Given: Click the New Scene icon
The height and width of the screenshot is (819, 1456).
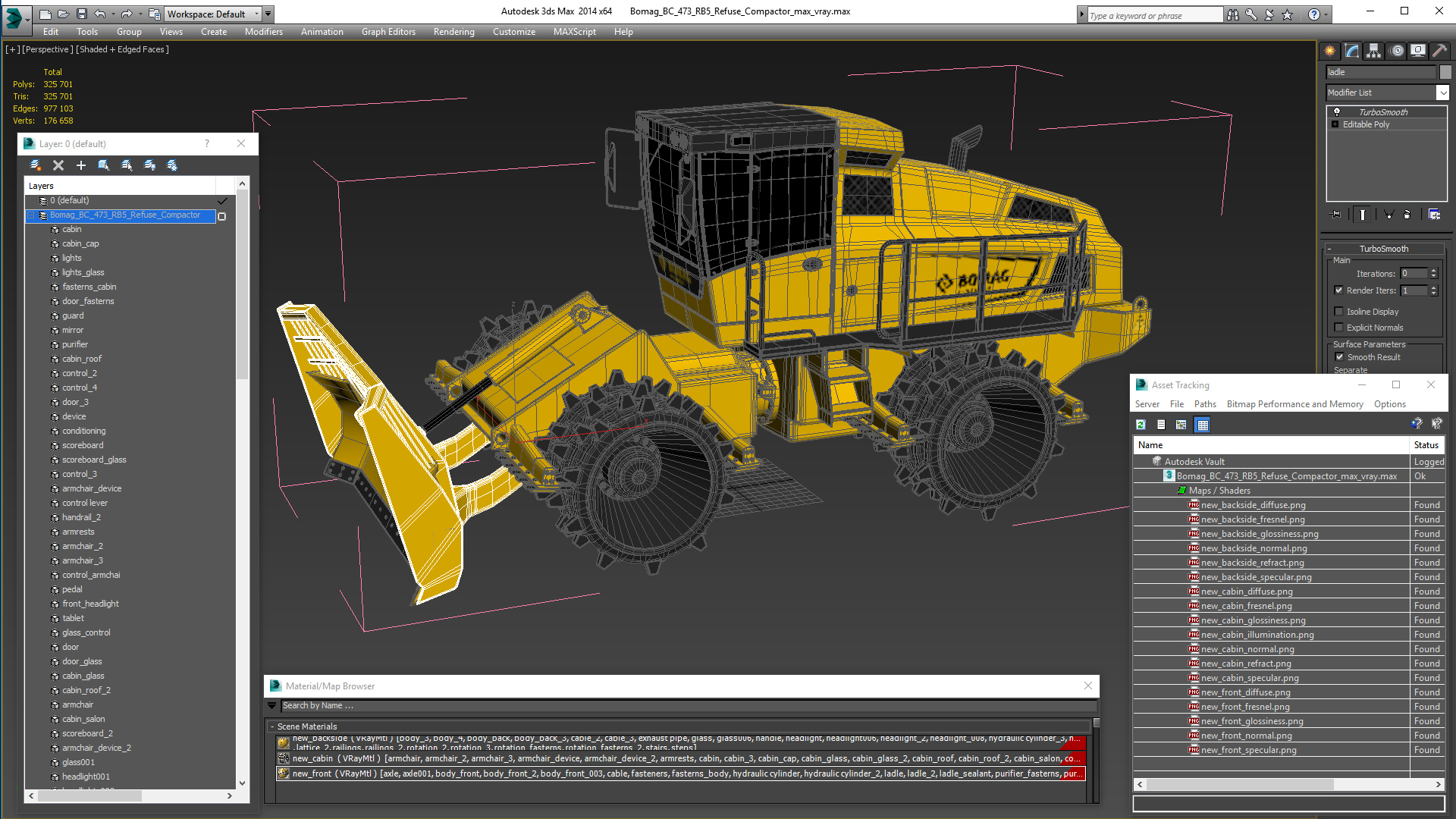Looking at the screenshot, I should coord(45,14).
